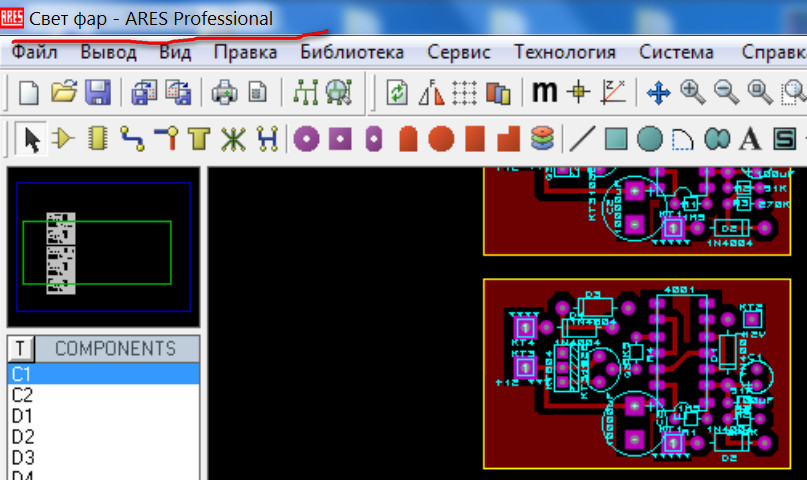Click the export region icon
The width and height of the screenshot is (807, 480).
[178, 93]
